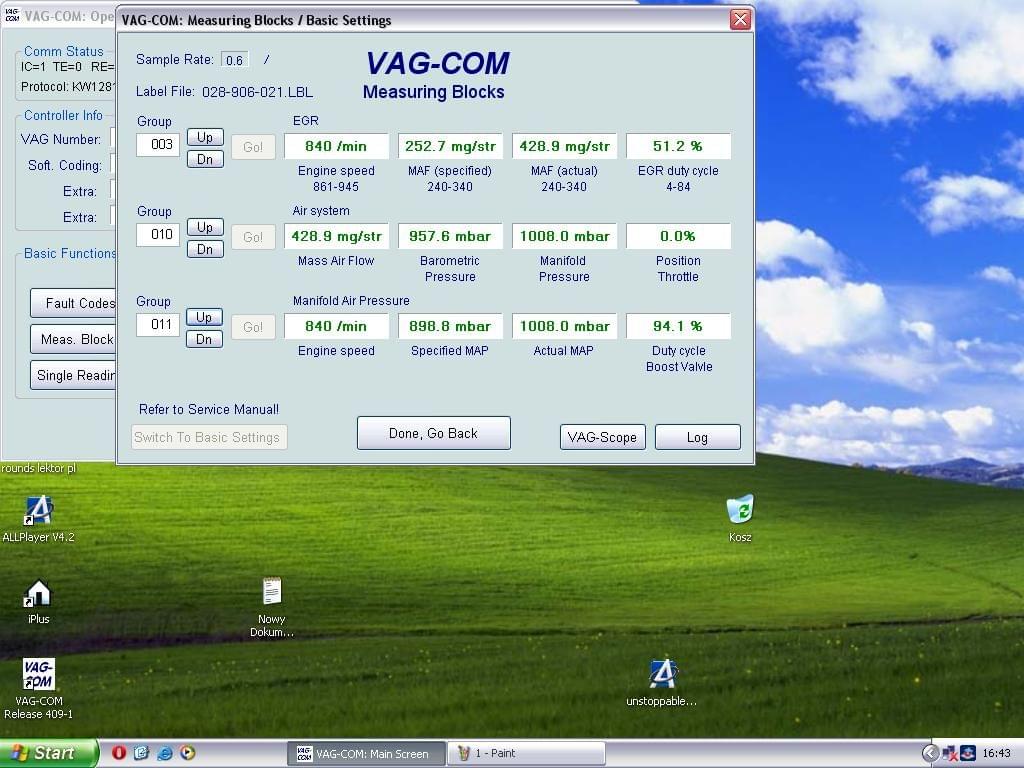This screenshot has width=1024, height=768.
Task: Select the unstoppable... desktop icon
Action: [662, 683]
